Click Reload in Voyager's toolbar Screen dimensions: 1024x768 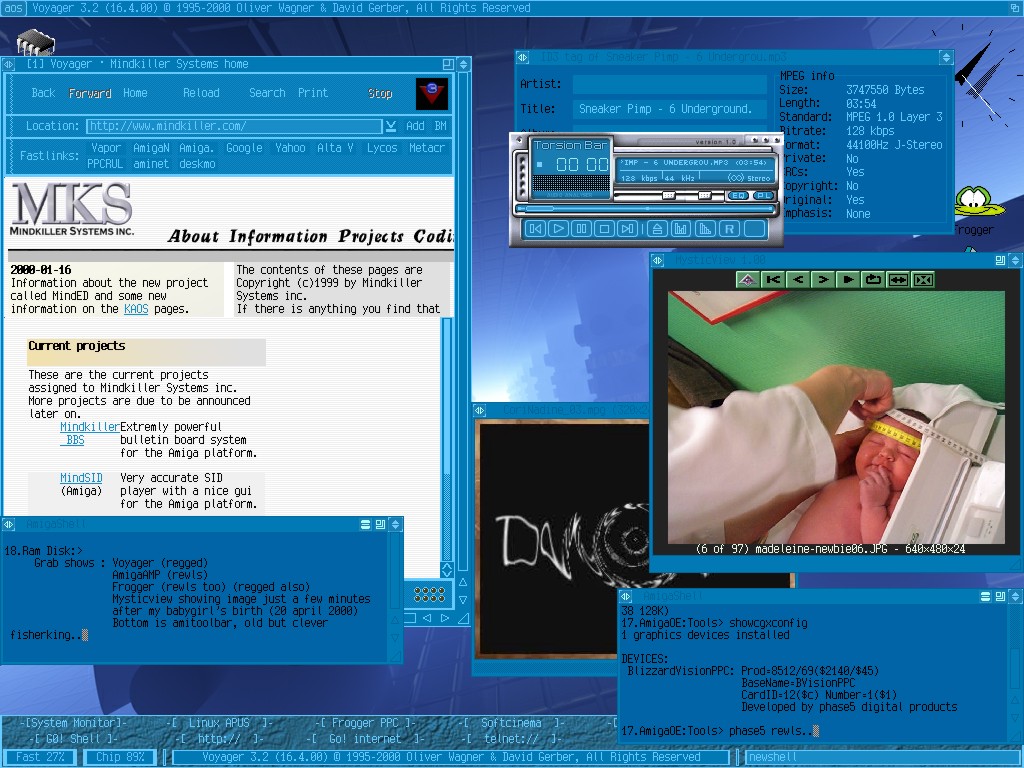click(201, 93)
